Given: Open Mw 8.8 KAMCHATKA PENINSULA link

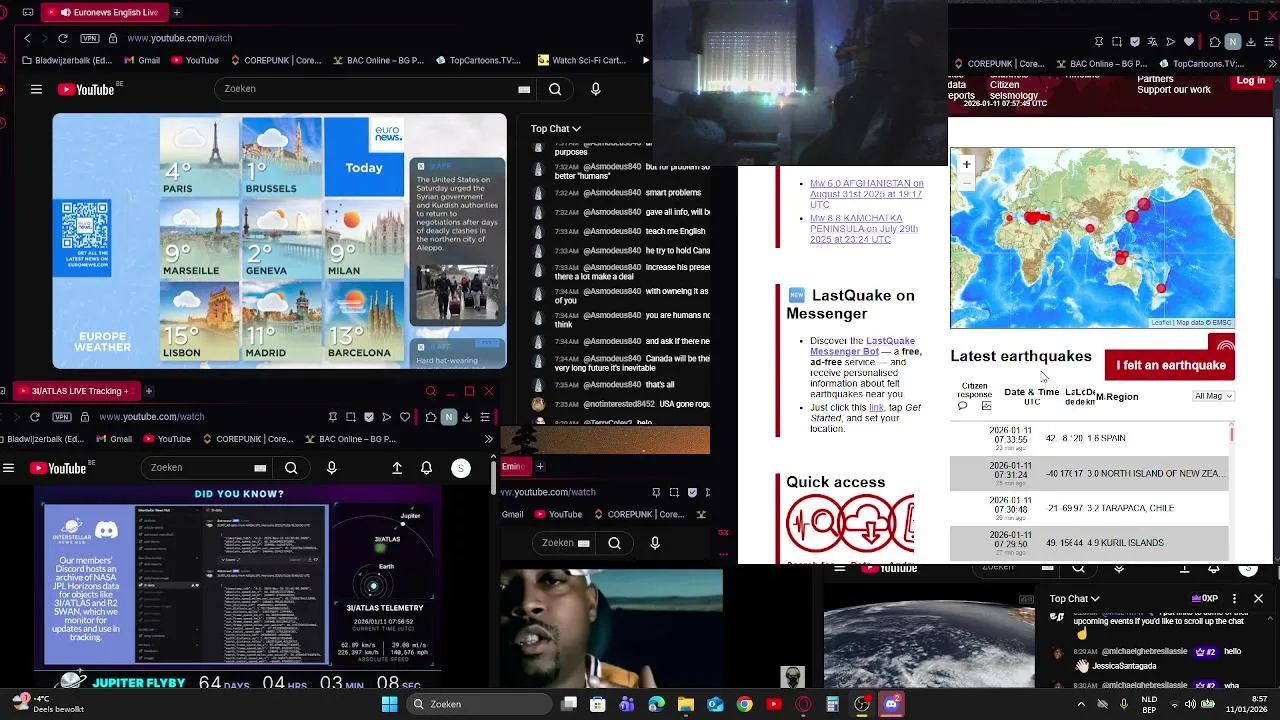Looking at the screenshot, I should (x=863, y=229).
